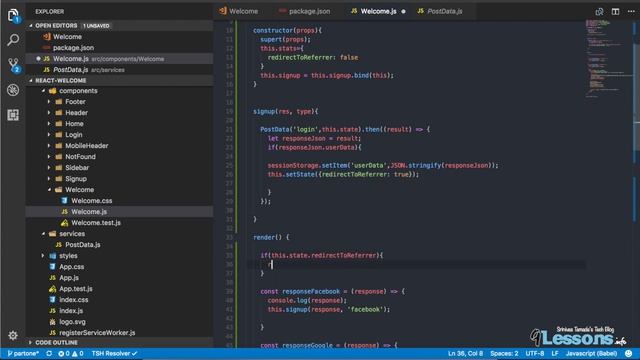Switch to the PostData.js tab
Image resolution: width=640 pixels, height=360 pixels.
(440, 11)
